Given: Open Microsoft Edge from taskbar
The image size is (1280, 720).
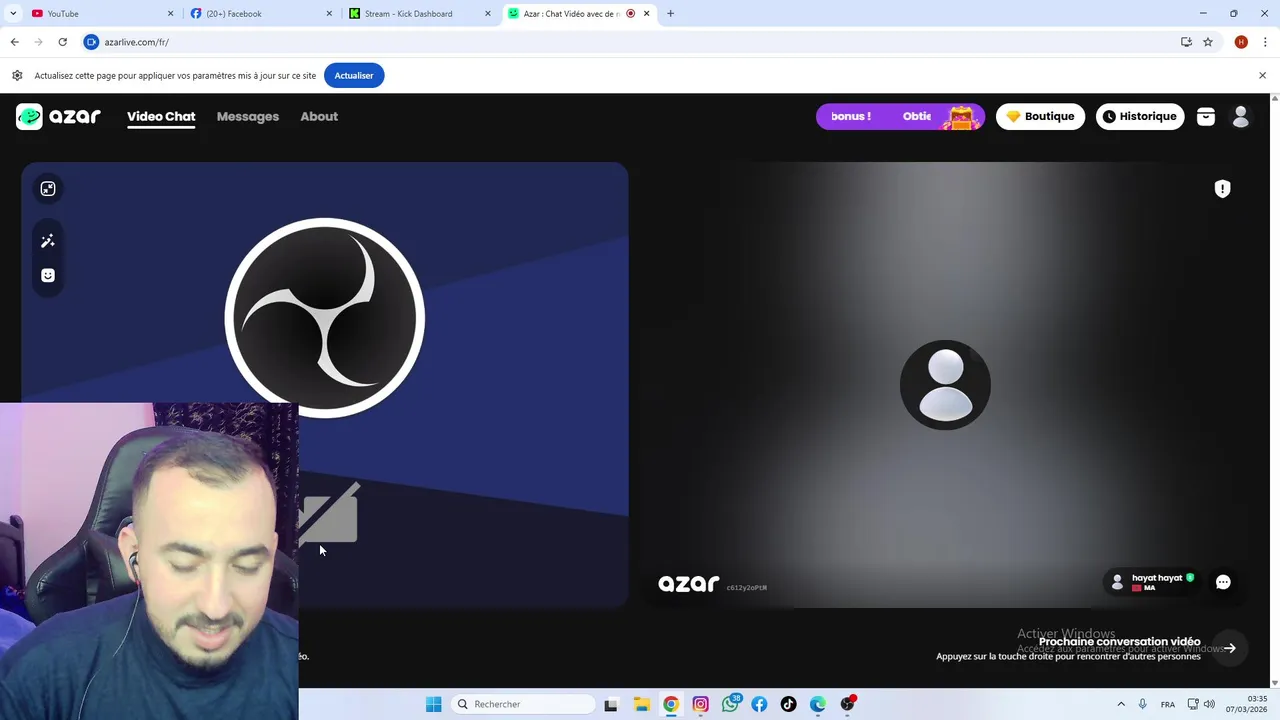Looking at the screenshot, I should (x=818, y=704).
